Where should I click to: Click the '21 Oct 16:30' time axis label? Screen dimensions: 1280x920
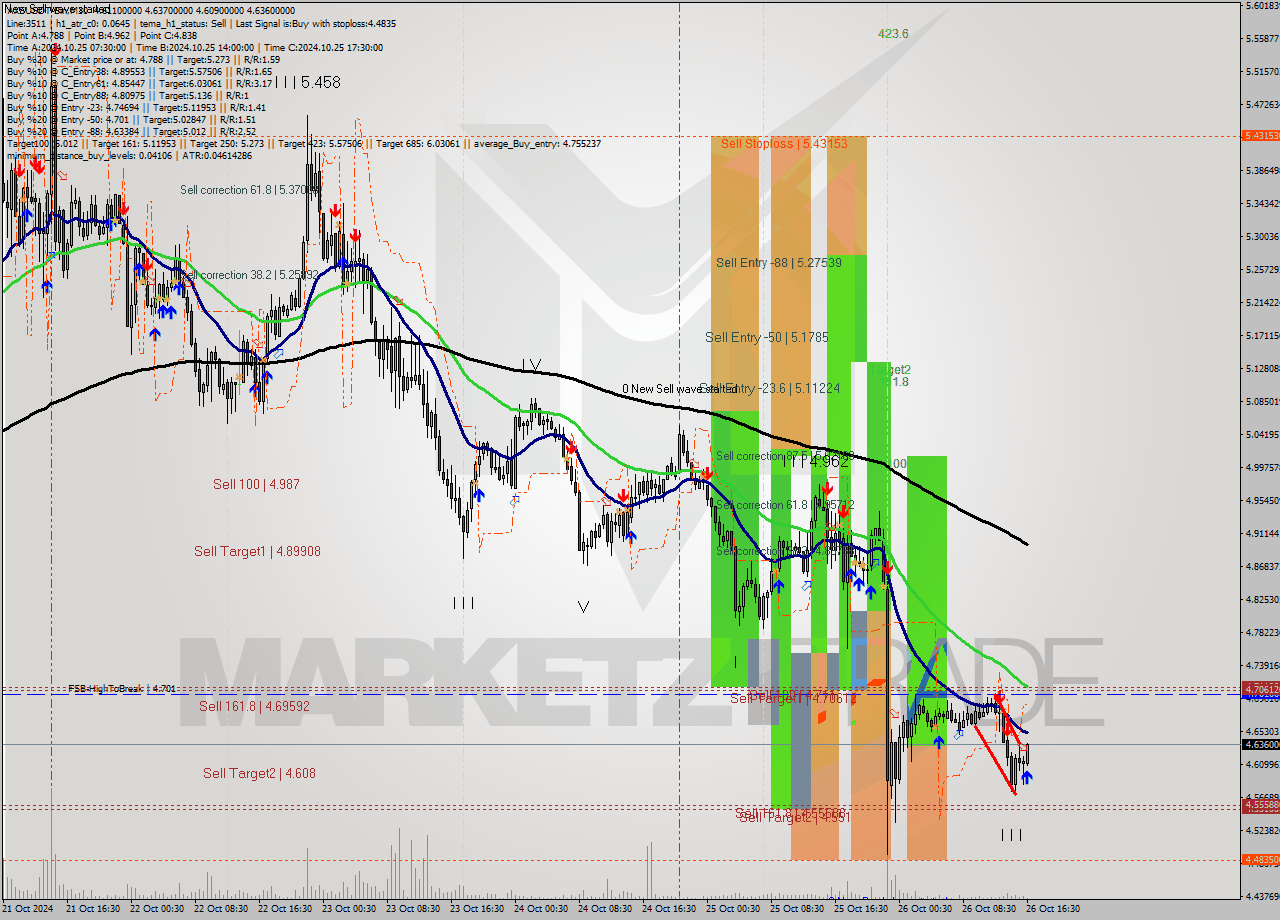click(x=93, y=909)
